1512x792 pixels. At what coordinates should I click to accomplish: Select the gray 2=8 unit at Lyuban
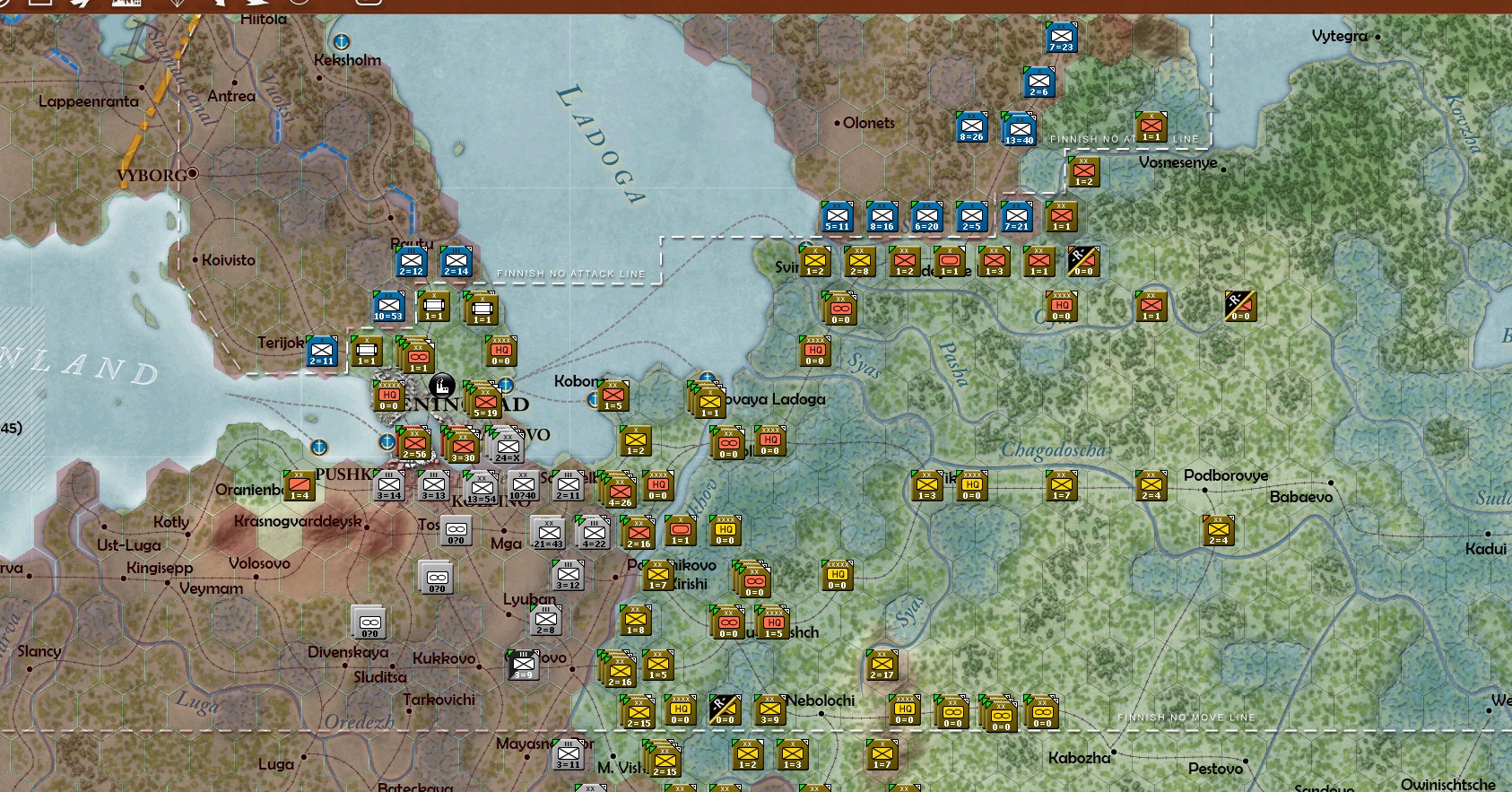click(546, 621)
